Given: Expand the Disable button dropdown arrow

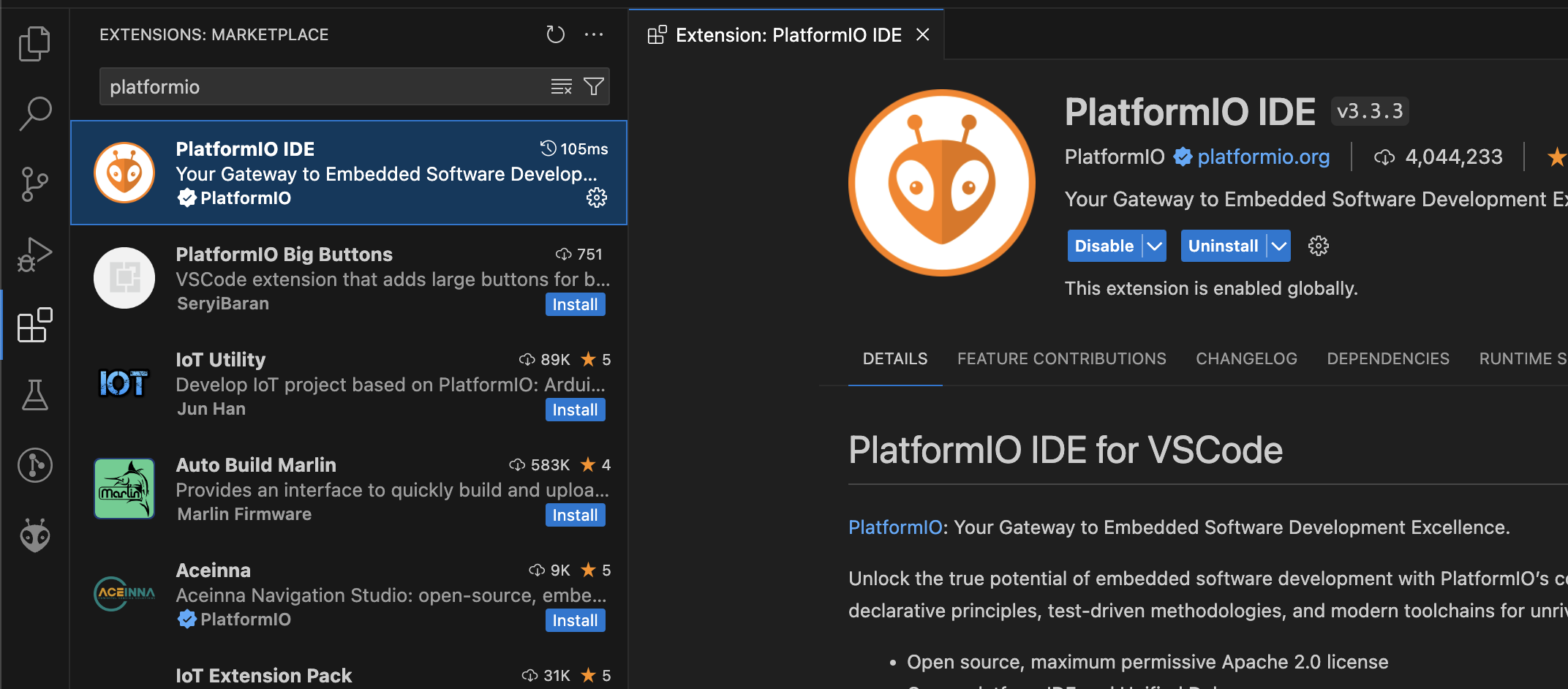Looking at the screenshot, I should (x=1155, y=246).
